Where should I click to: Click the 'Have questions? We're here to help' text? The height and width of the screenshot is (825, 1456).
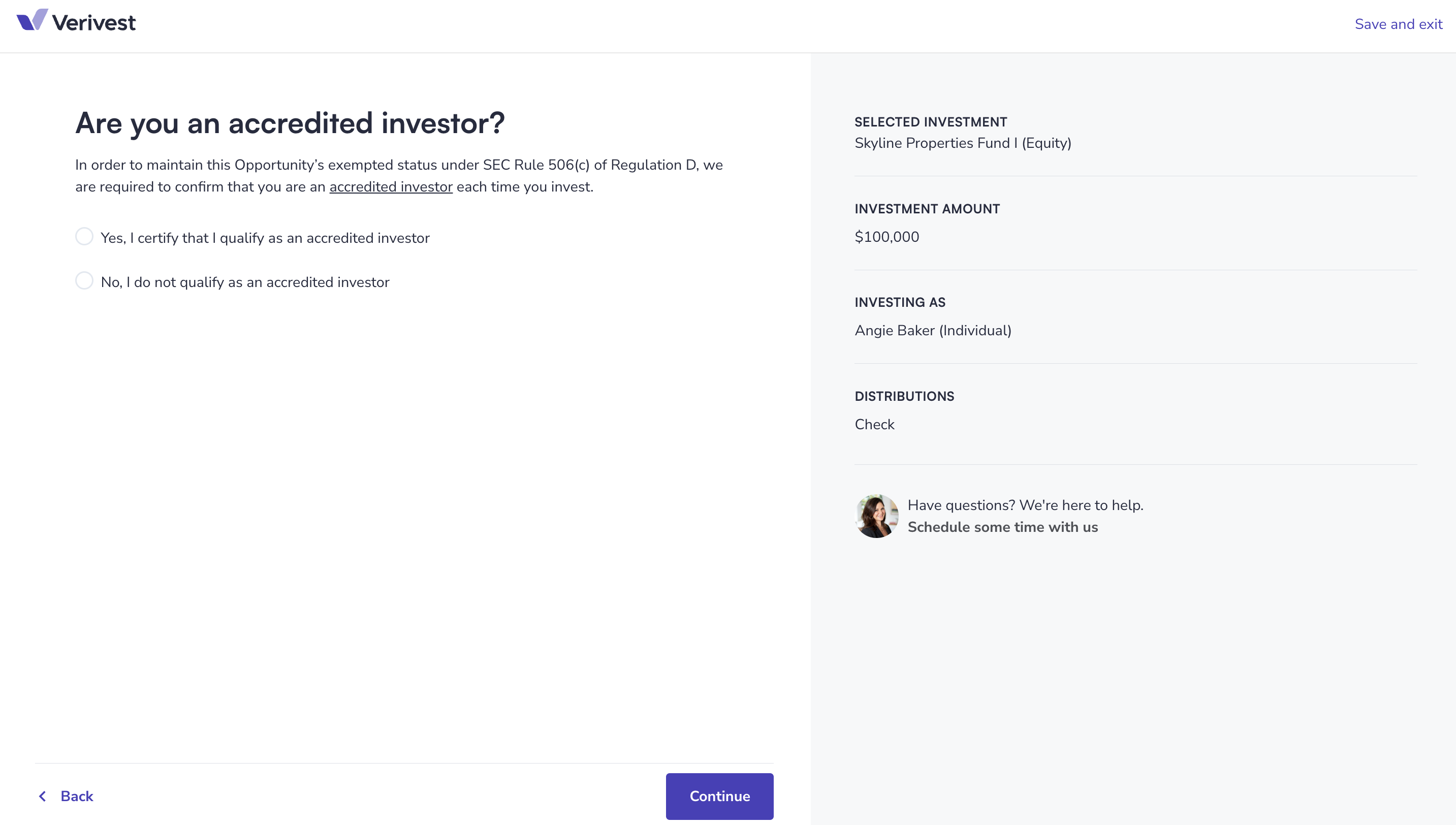pyautogui.click(x=1025, y=505)
